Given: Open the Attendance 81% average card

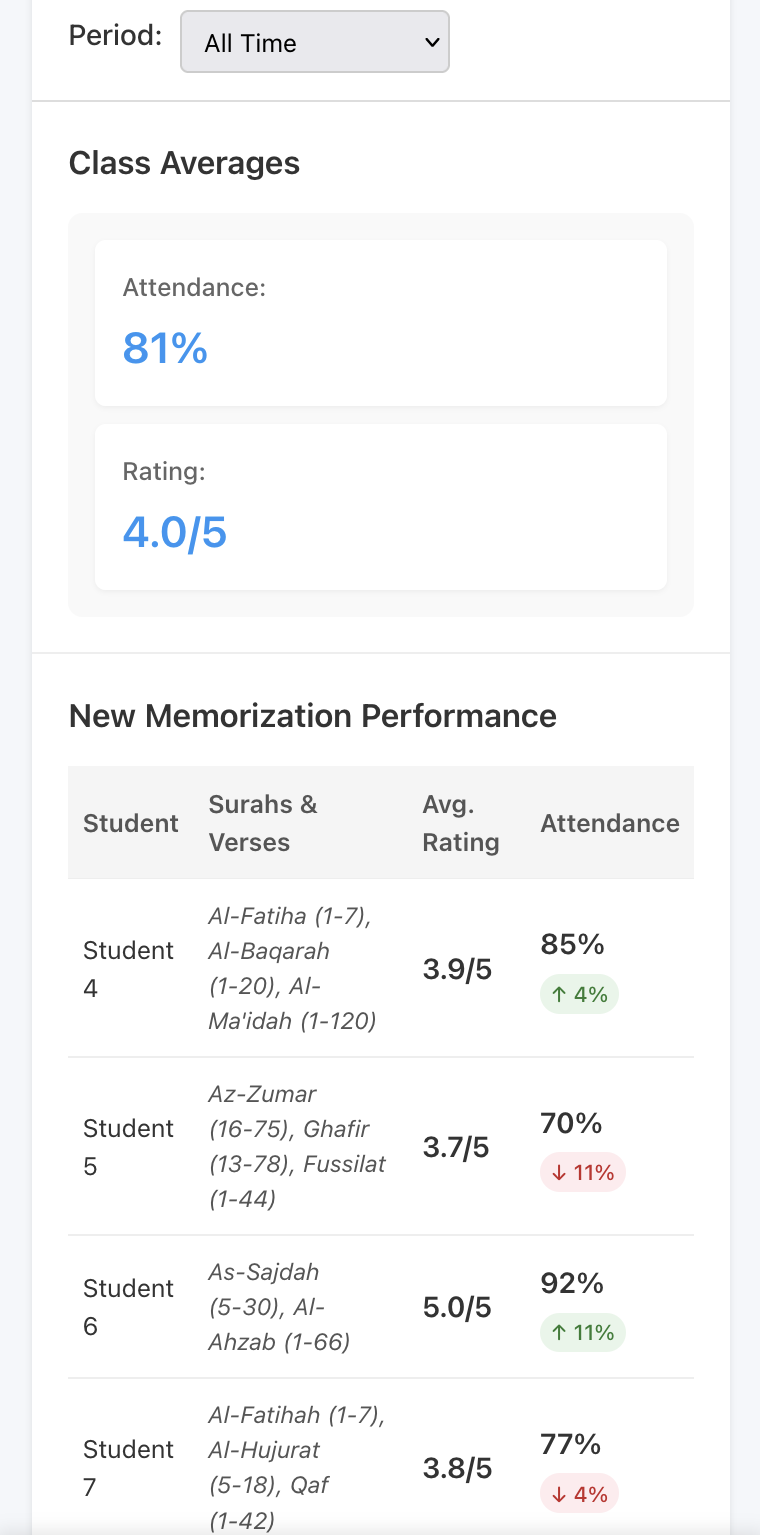Looking at the screenshot, I should click(380, 322).
